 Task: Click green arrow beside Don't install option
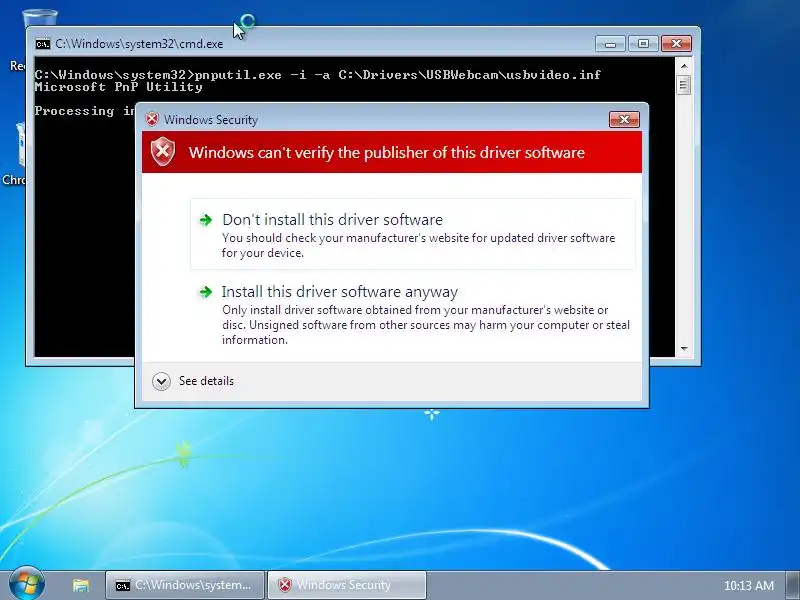click(x=206, y=220)
